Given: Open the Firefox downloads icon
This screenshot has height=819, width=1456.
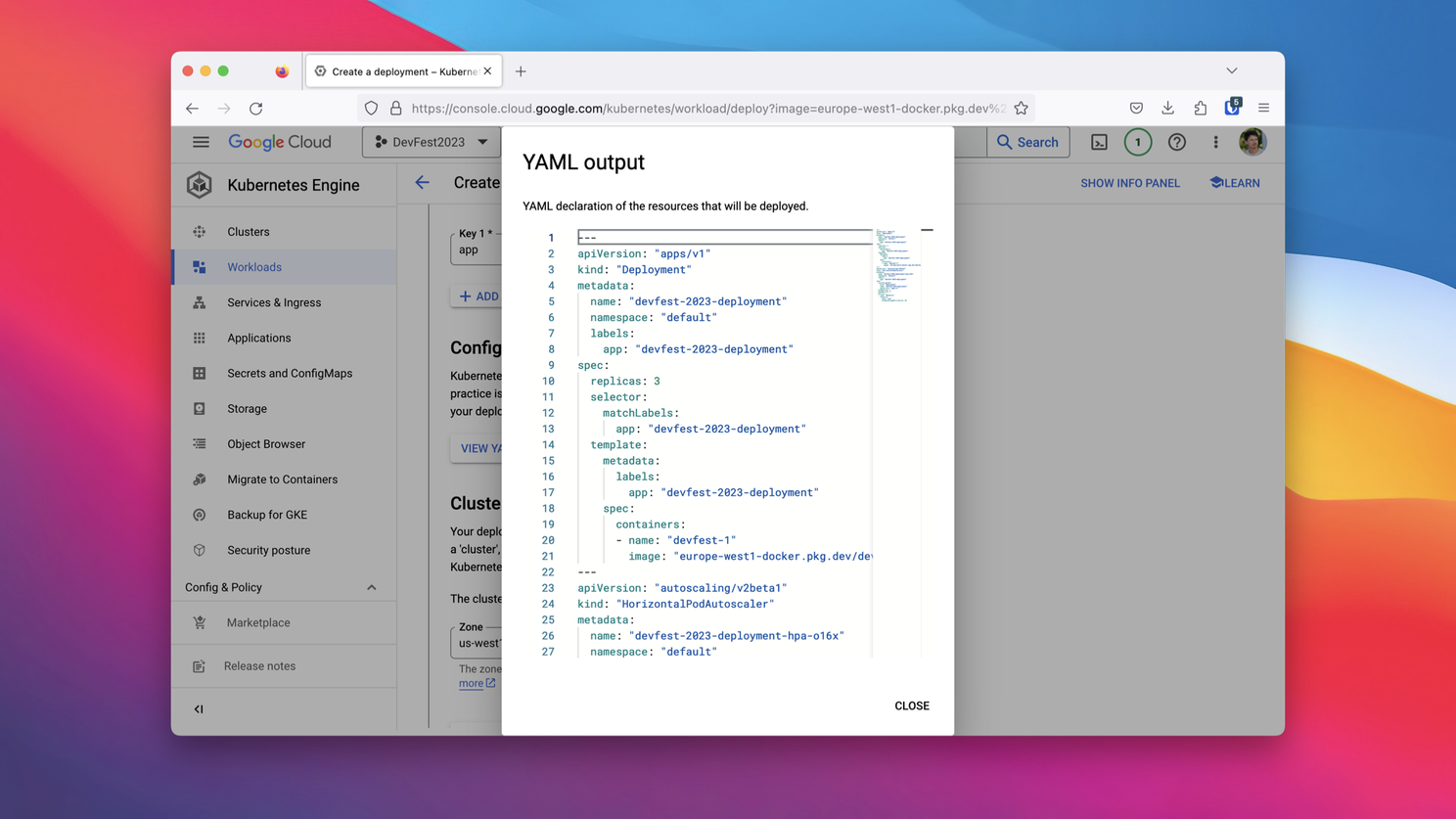Looking at the screenshot, I should [1167, 108].
